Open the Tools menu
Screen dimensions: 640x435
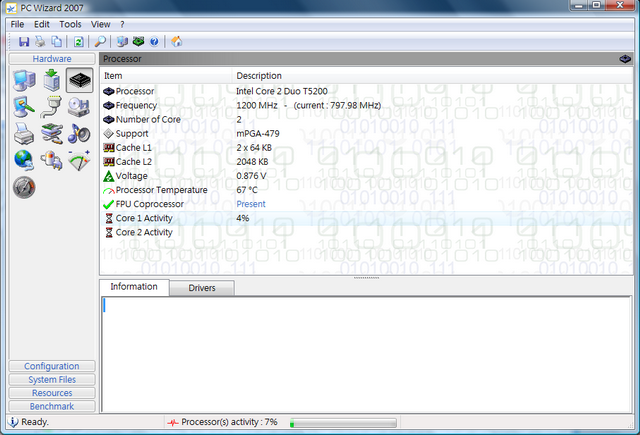click(70, 24)
